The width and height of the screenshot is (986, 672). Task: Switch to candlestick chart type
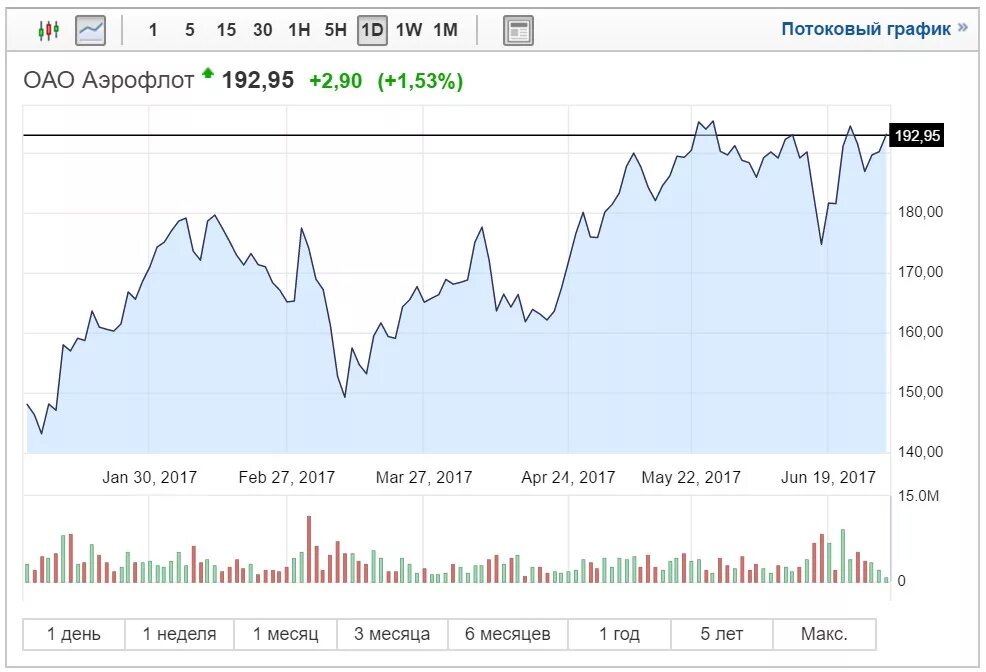coord(48,30)
